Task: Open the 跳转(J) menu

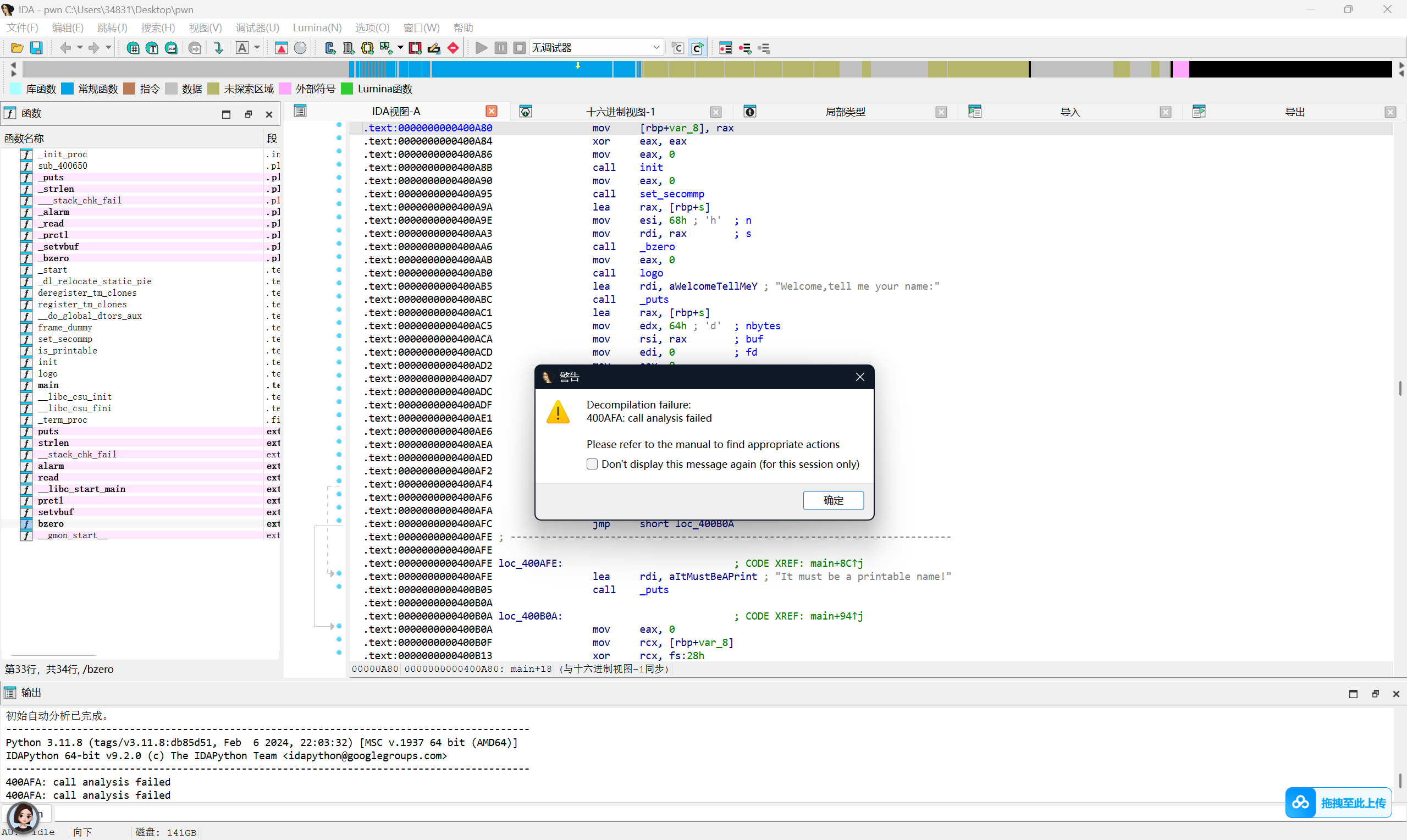Action: click(112, 27)
